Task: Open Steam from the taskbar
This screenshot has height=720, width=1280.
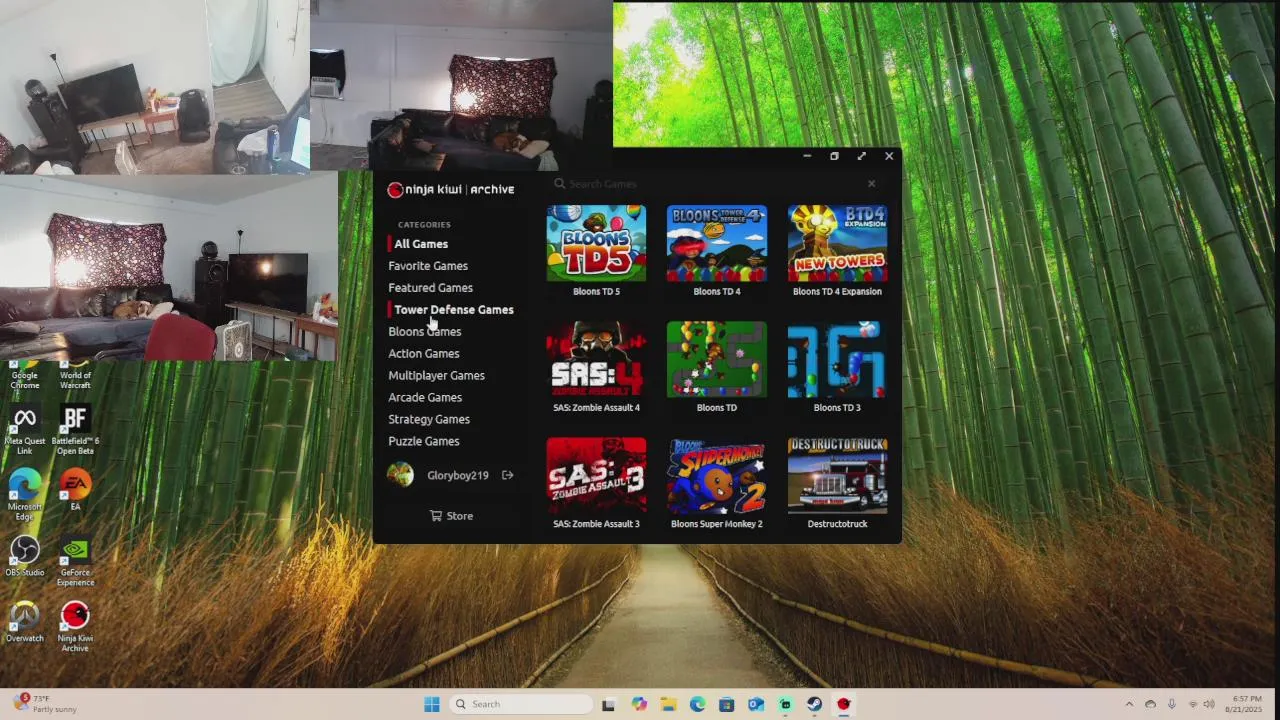Action: pyautogui.click(x=814, y=704)
